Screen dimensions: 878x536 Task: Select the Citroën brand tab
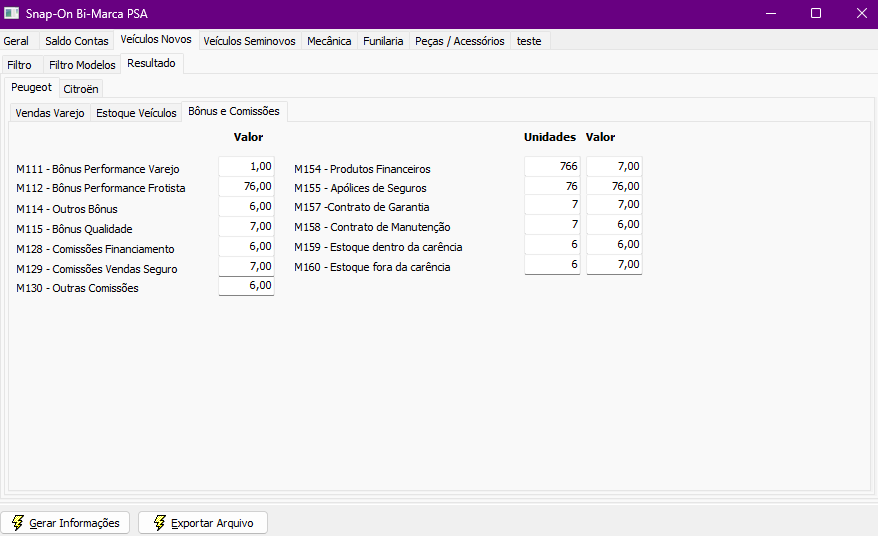81,89
